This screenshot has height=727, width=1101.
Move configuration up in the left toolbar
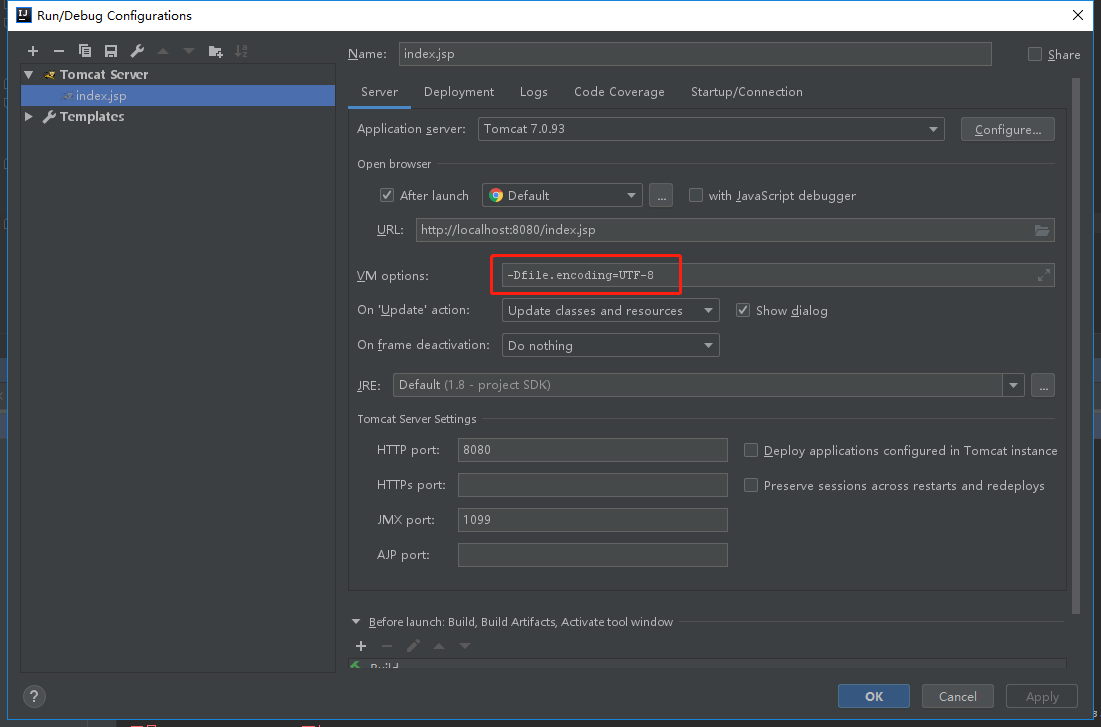(x=163, y=51)
